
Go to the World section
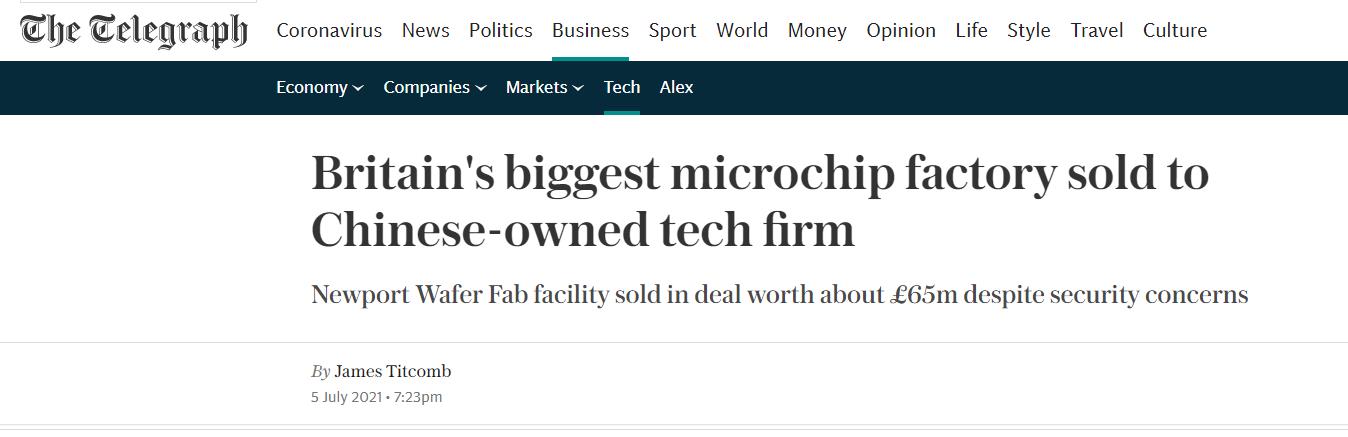(x=742, y=30)
